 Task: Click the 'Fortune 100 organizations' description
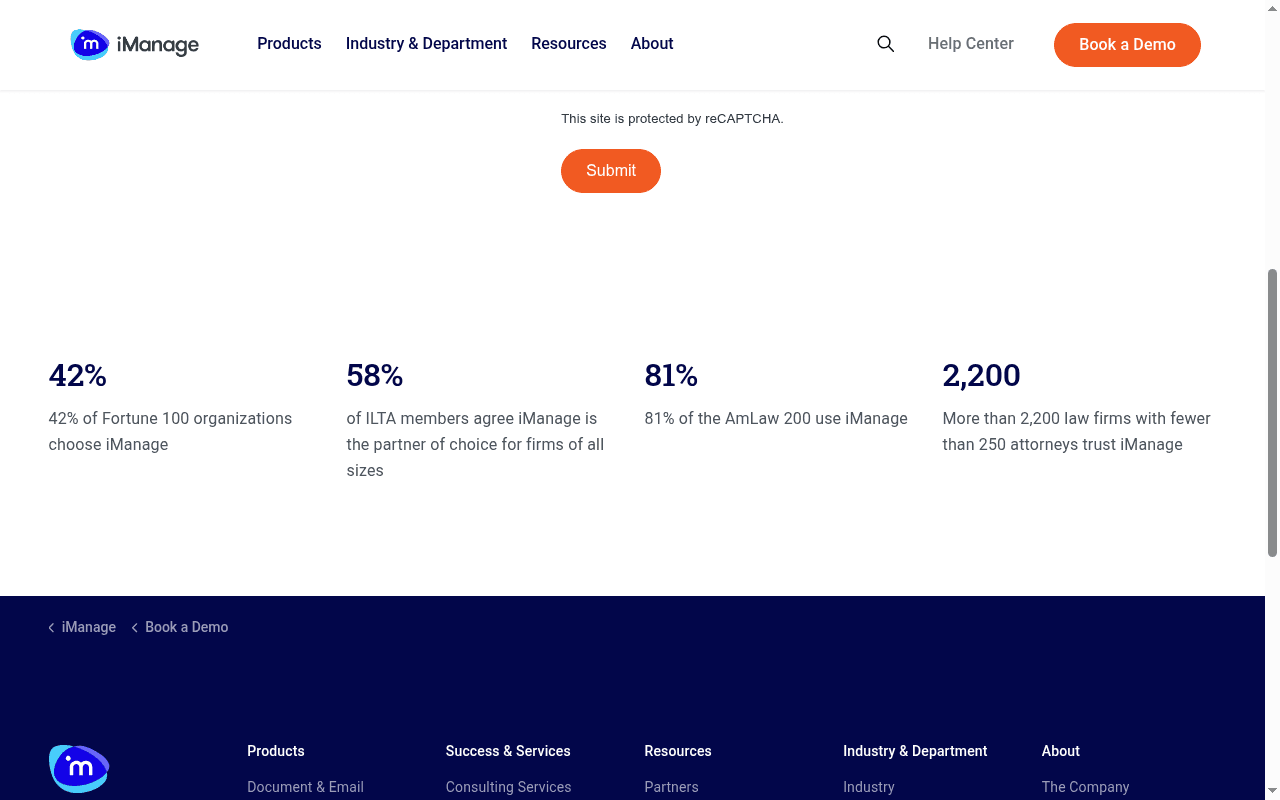coord(170,432)
